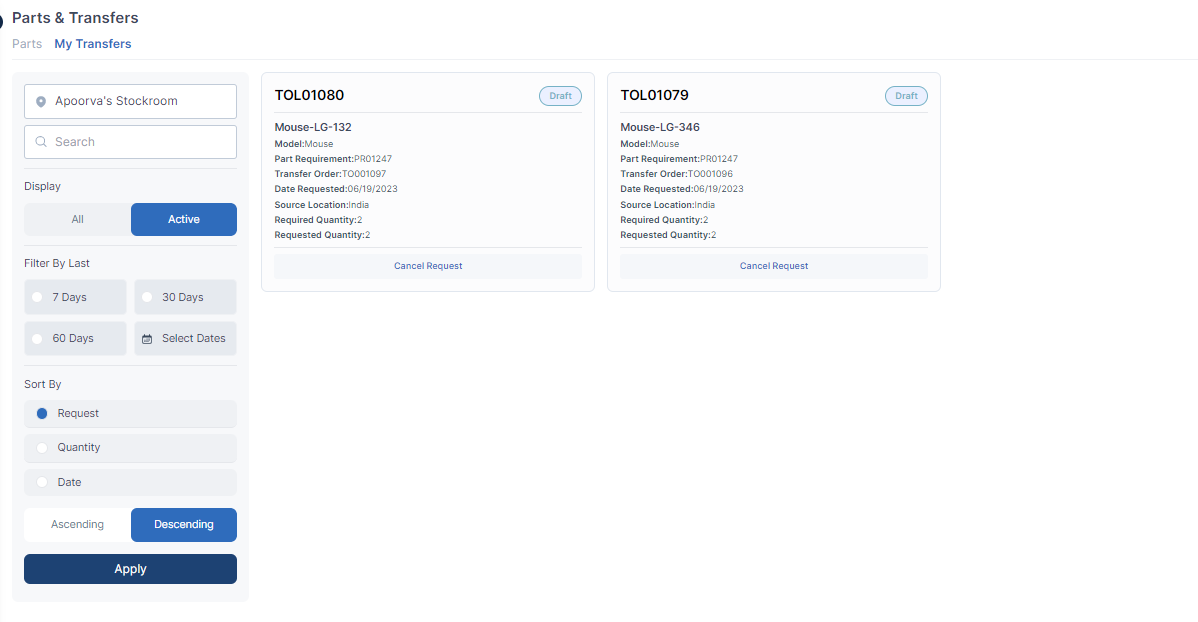1198x622 pixels.
Task: Filter by last 60 Days
Action: pos(76,339)
